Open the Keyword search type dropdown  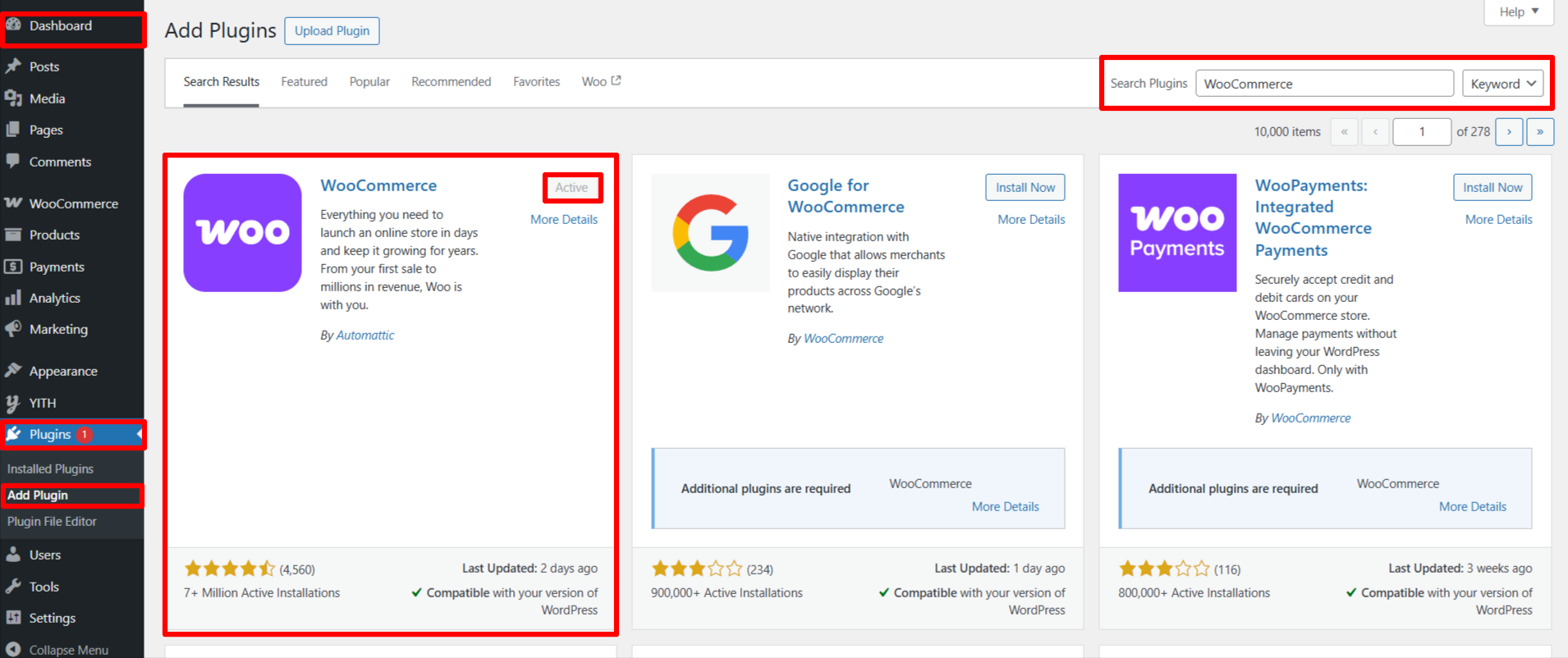click(1502, 84)
